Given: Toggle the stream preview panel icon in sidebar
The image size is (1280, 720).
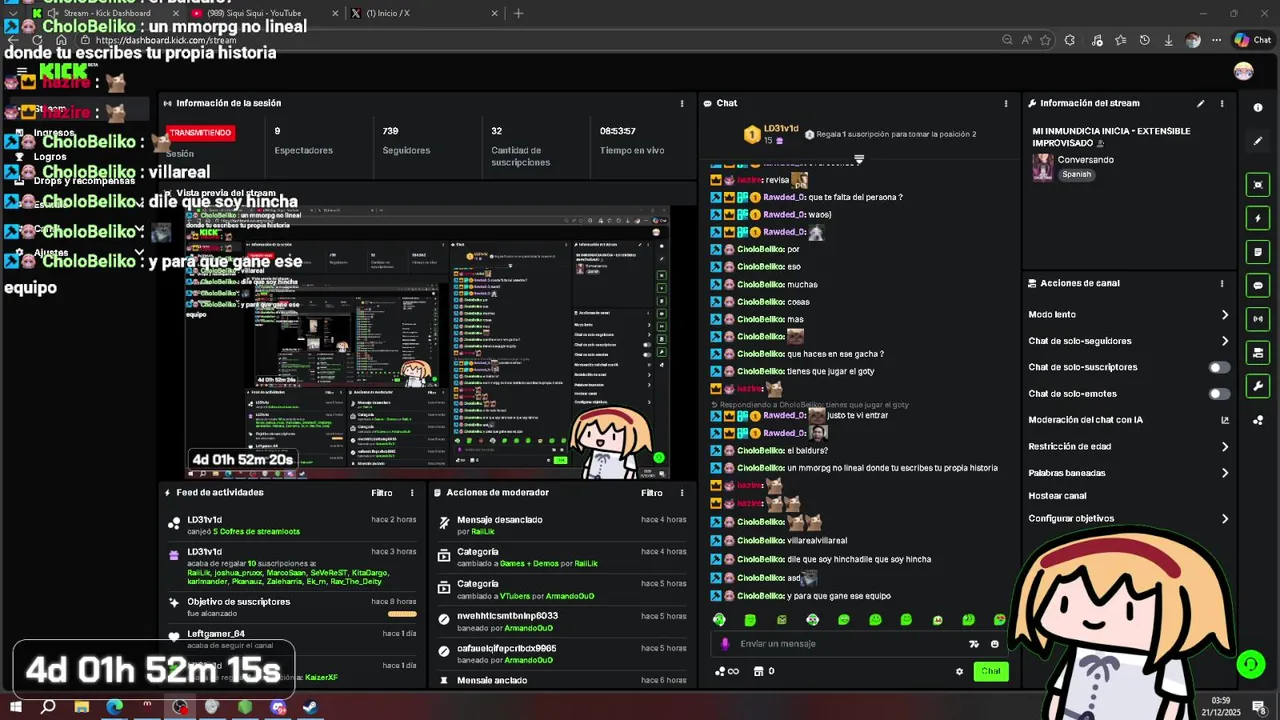Looking at the screenshot, I should [1258, 185].
